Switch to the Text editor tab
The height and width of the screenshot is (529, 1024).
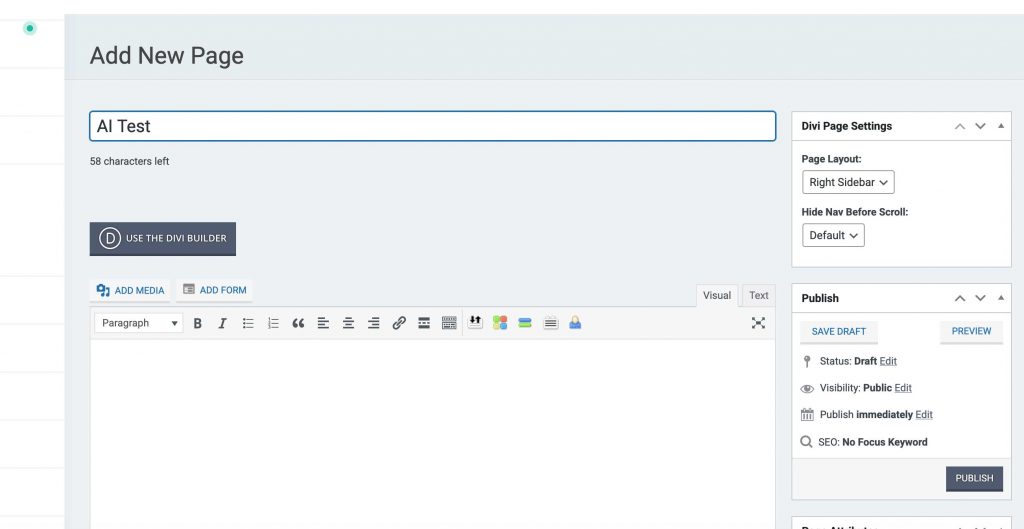[759, 295]
